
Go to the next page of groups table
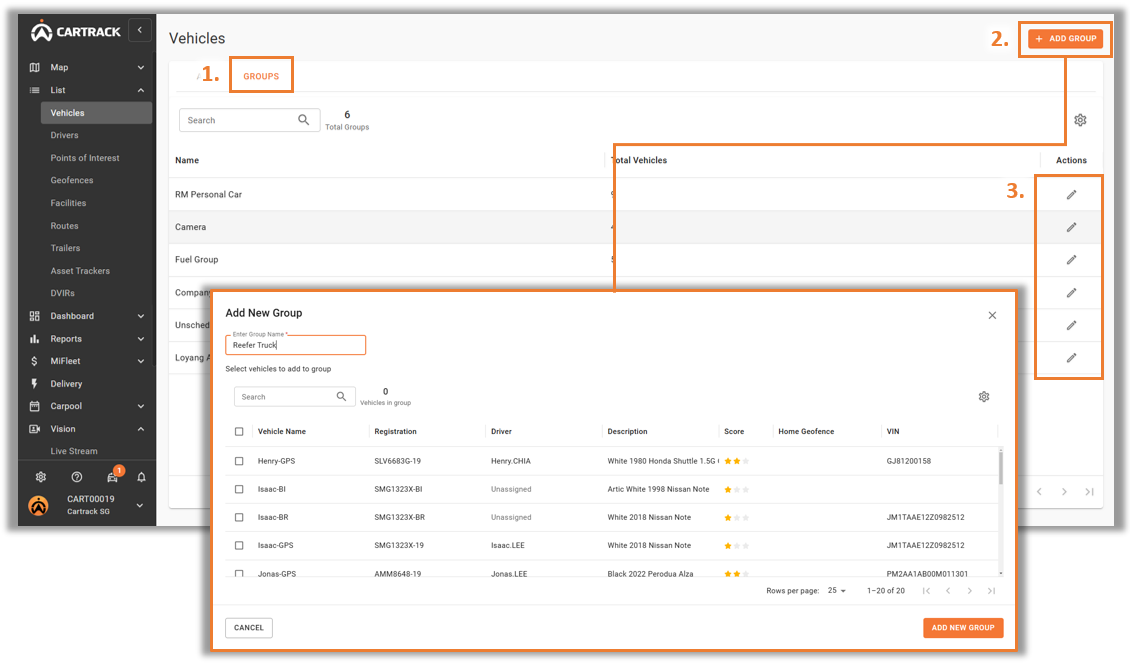(1064, 491)
